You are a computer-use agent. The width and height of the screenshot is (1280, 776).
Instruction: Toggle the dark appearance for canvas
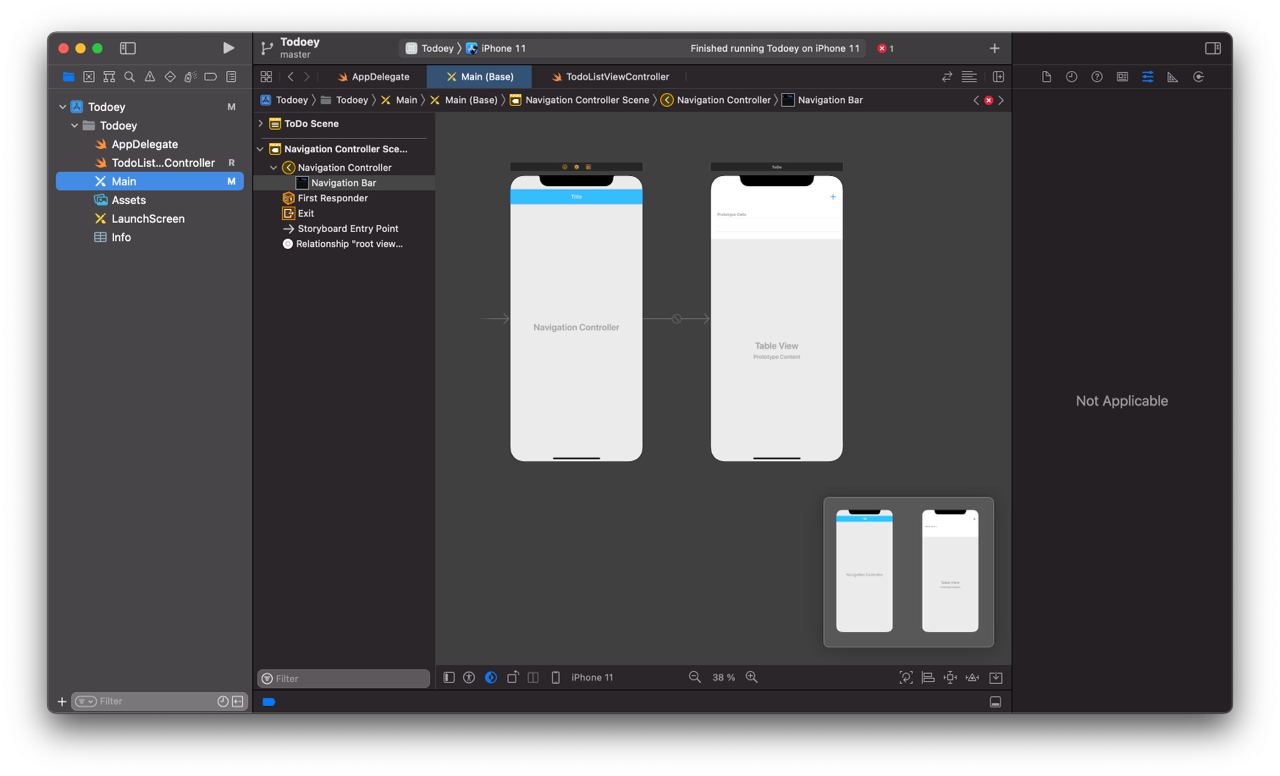tap(491, 677)
